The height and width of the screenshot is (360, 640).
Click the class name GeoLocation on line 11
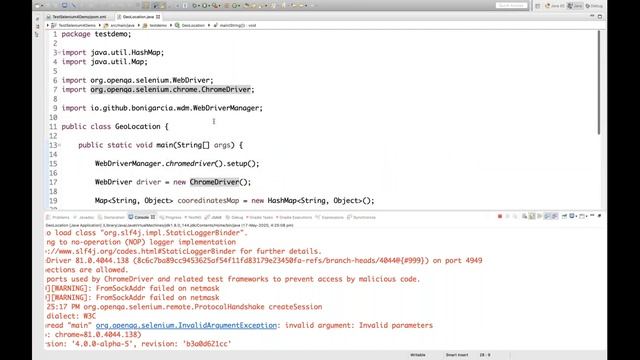click(138, 127)
